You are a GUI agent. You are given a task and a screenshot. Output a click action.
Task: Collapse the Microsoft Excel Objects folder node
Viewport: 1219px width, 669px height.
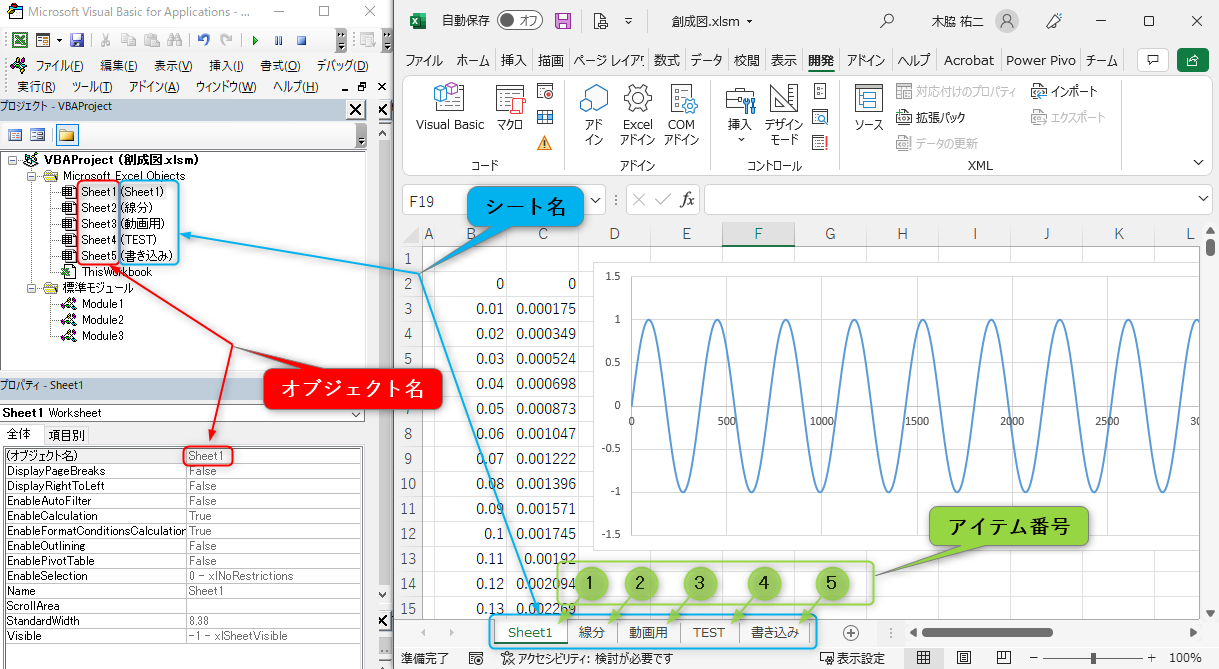pos(31,176)
